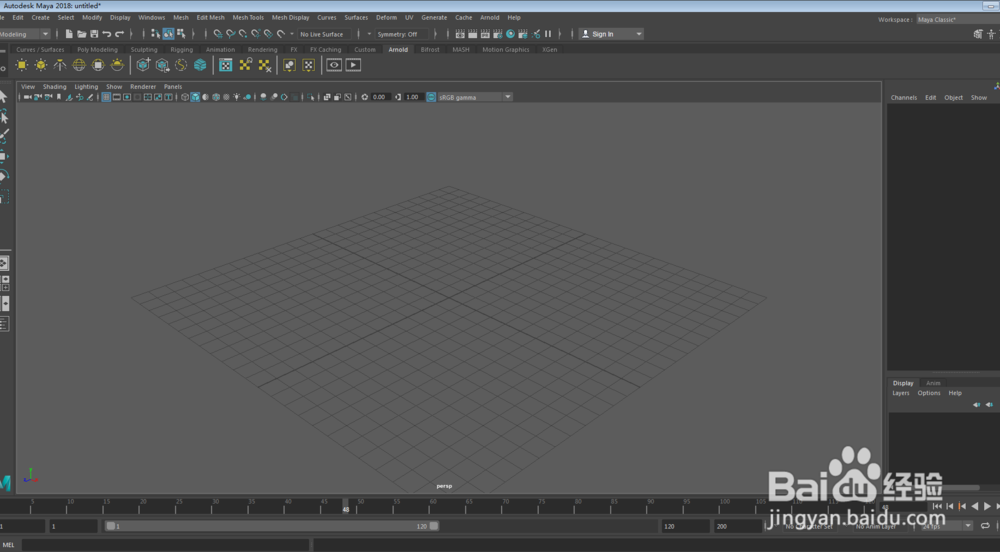Image resolution: width=1000 pixels, height=552 pixels.
Task: Toggle select by object type mode
Action: tap(168, 34)
